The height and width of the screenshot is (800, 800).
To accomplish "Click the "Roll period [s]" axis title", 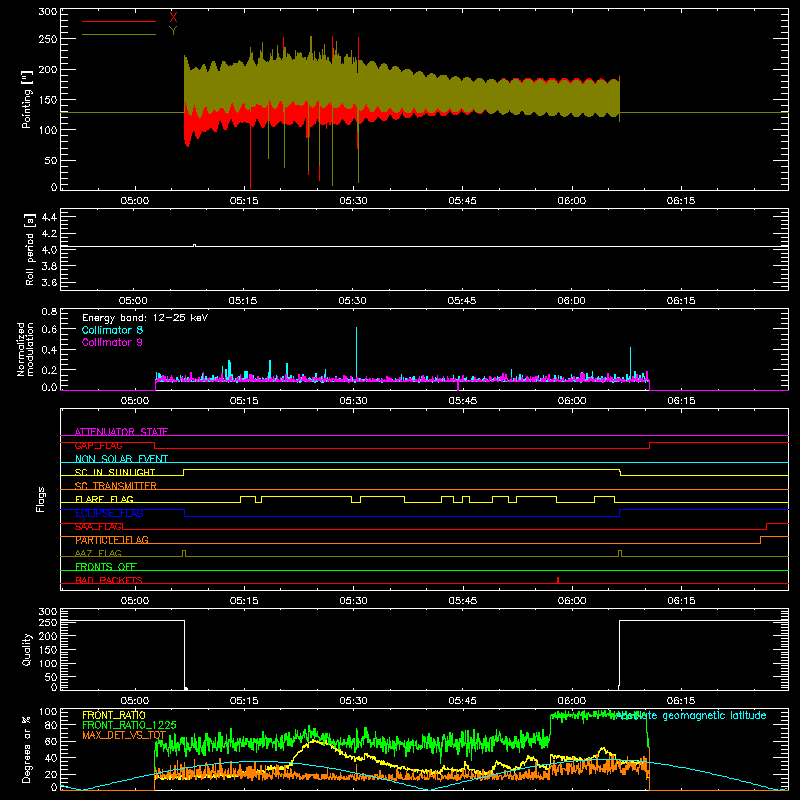I will tap(30, 249).
